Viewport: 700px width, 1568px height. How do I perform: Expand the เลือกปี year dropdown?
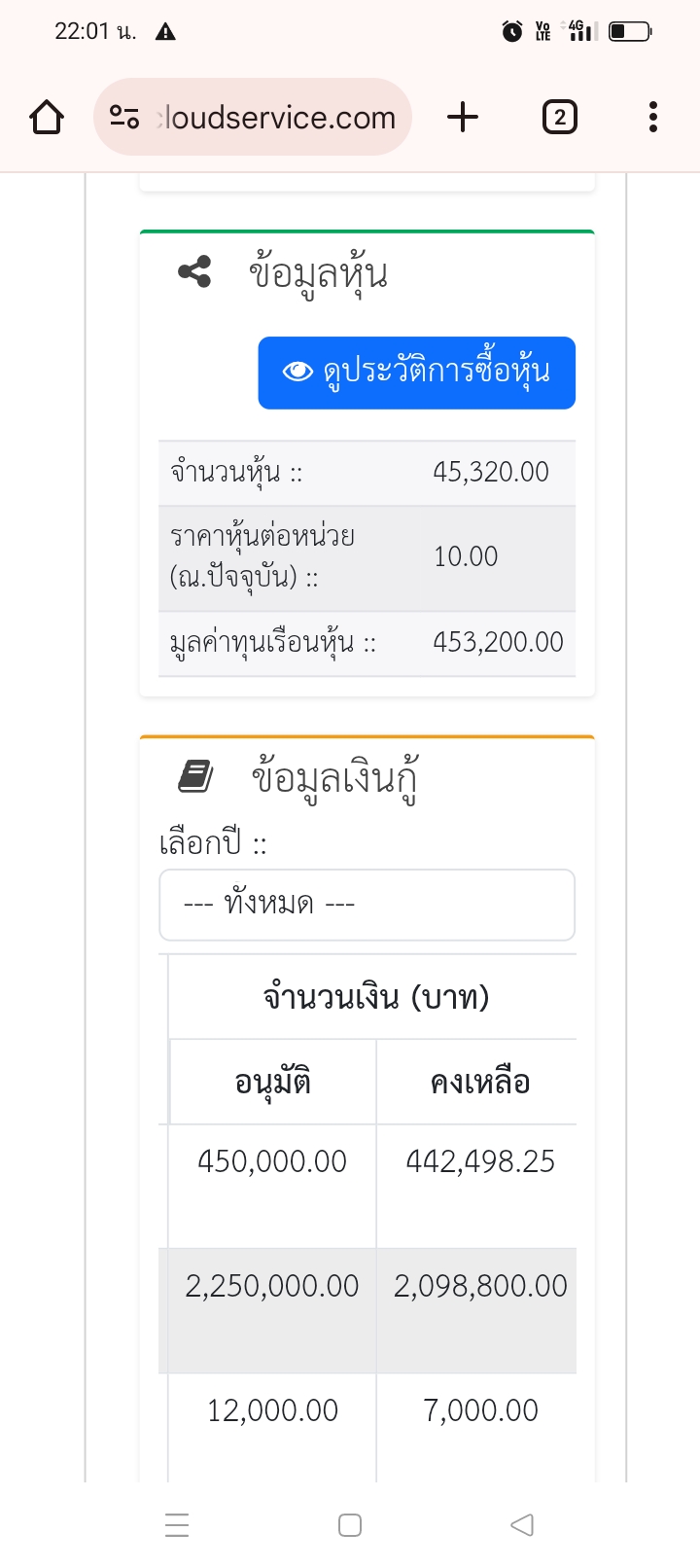tap(367, 905)
